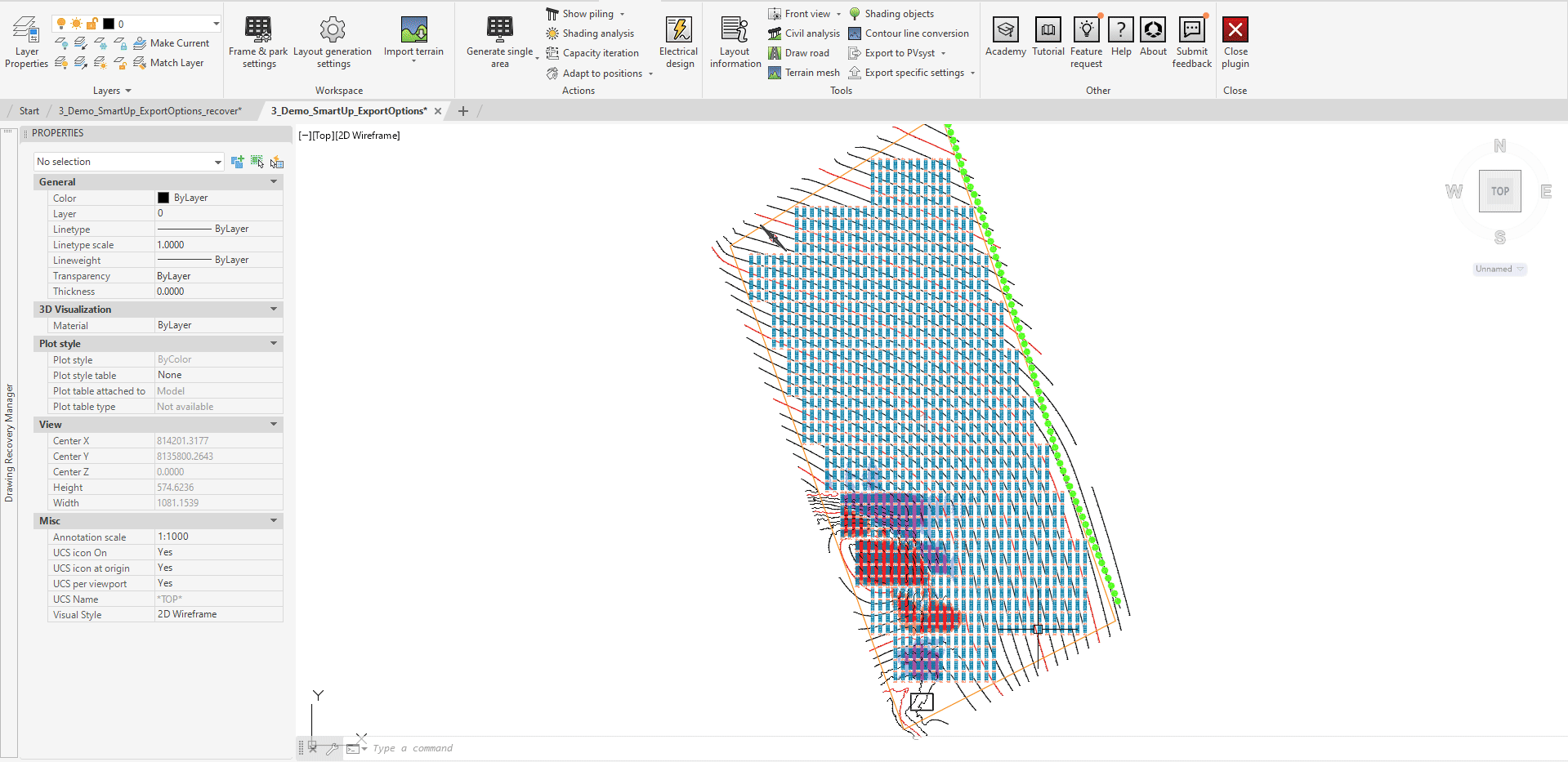The height and width of the screenshot is (762, 1568).
Task: Click Submit feedback
Action: point(1191,39)
